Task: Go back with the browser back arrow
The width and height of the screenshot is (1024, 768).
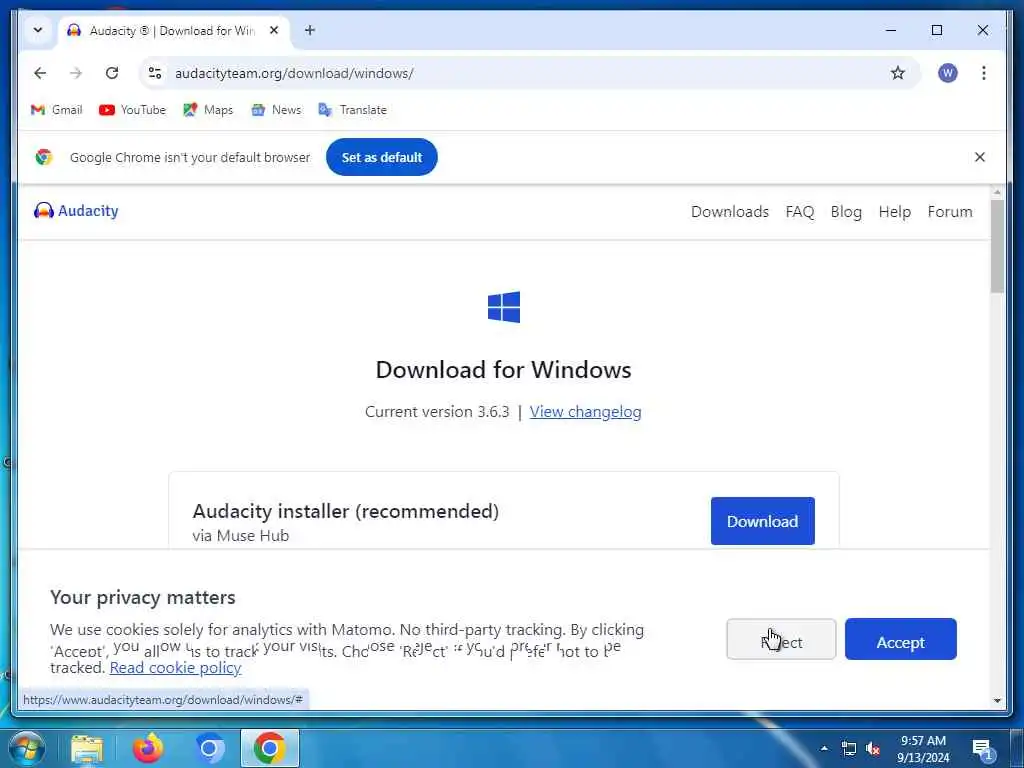Action: 40,73
